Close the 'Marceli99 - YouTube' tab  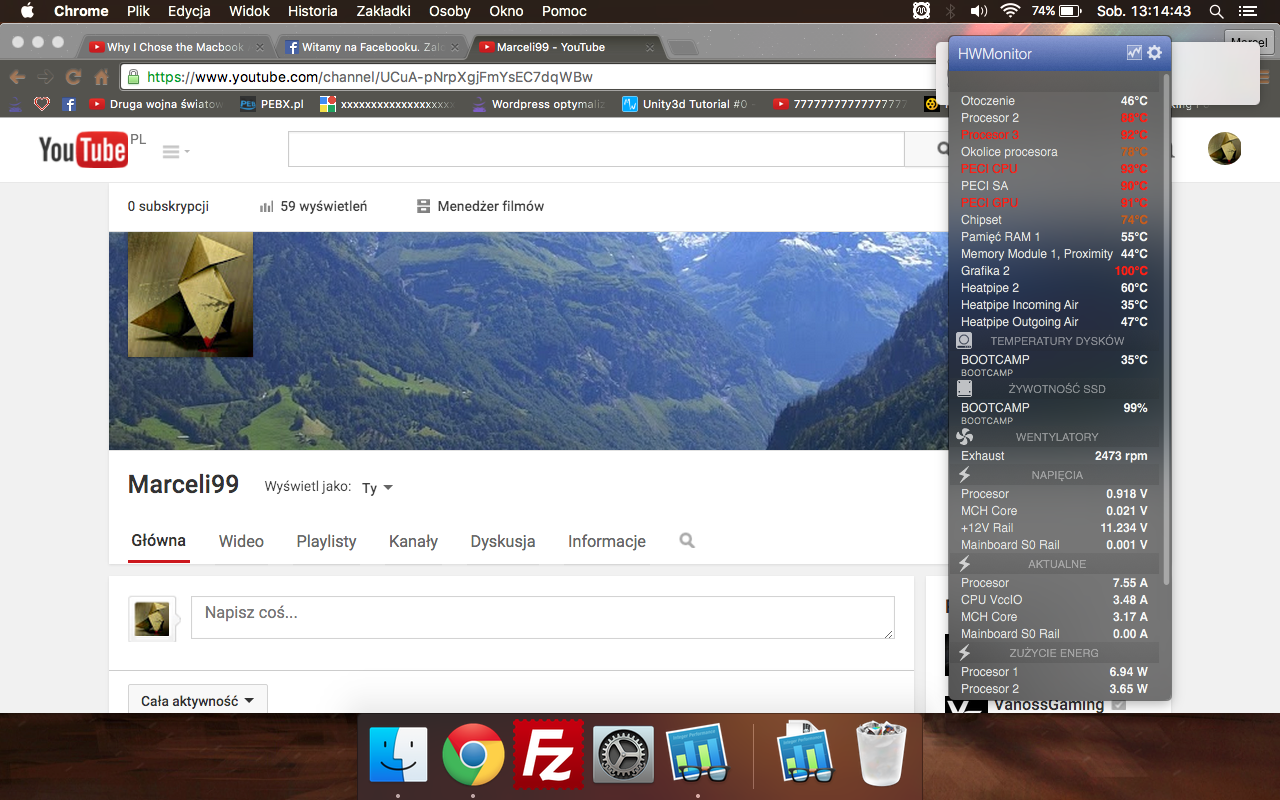click(648, 47)
